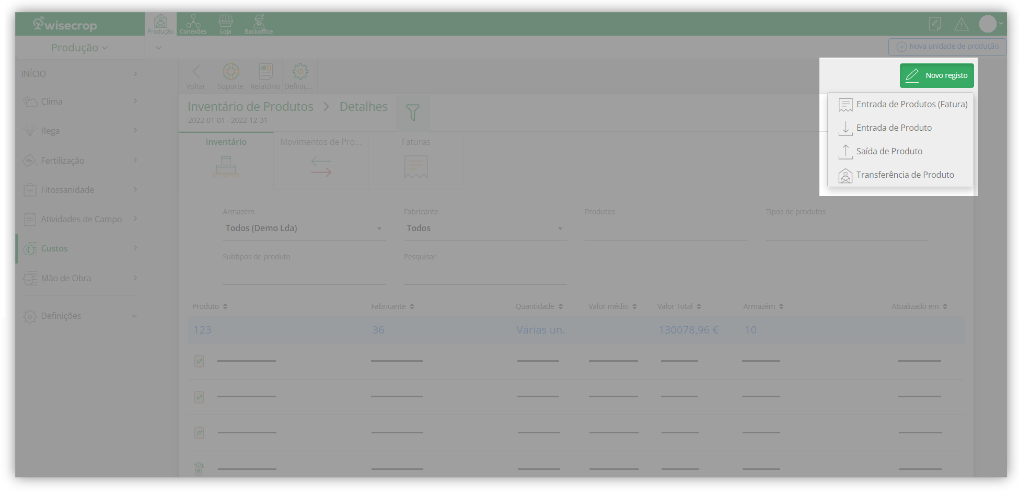
Task: Click the Novo registo button
Action: [936, 75]
